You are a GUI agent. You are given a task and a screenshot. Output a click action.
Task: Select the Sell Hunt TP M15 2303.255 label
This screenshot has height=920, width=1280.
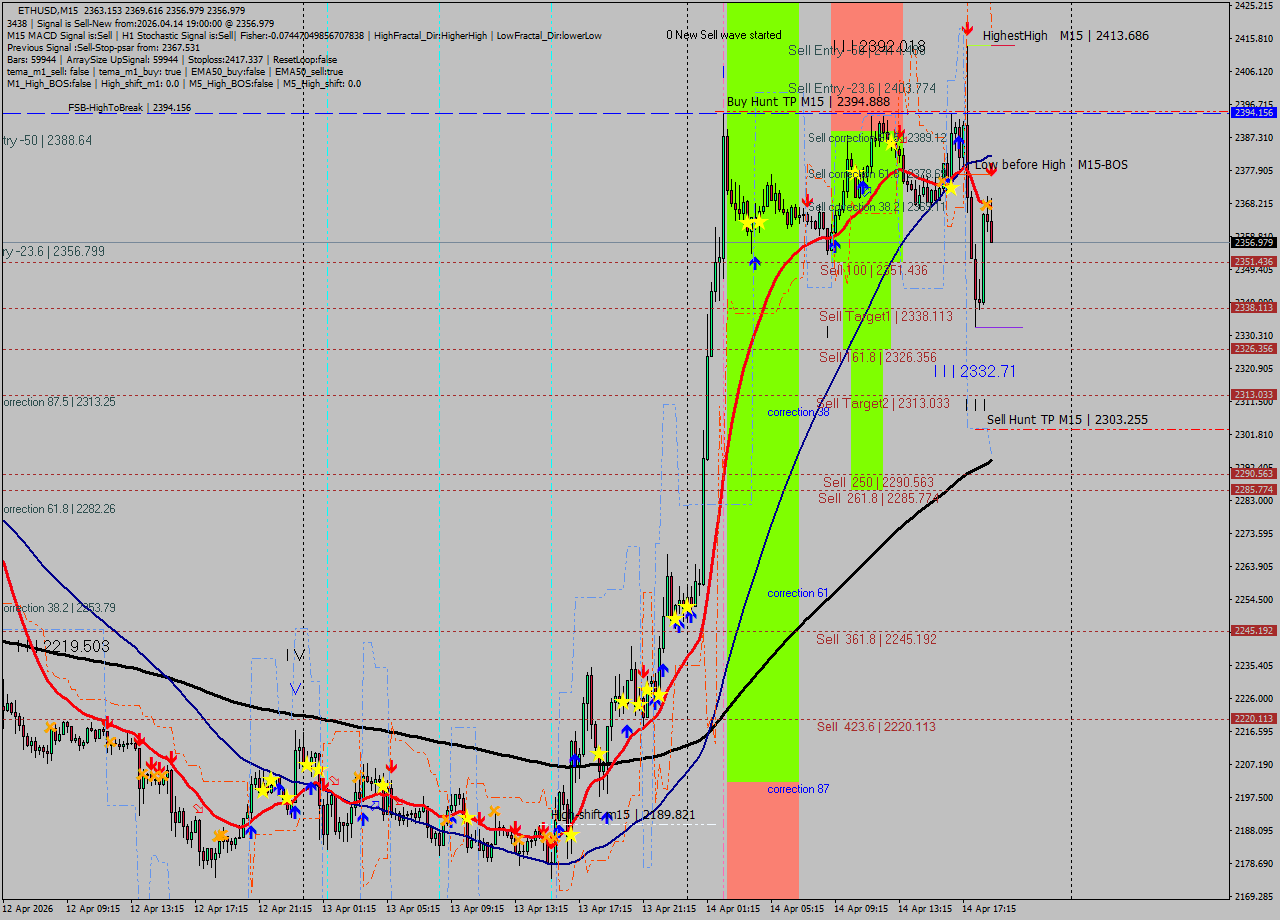[x=1067, y=420]
